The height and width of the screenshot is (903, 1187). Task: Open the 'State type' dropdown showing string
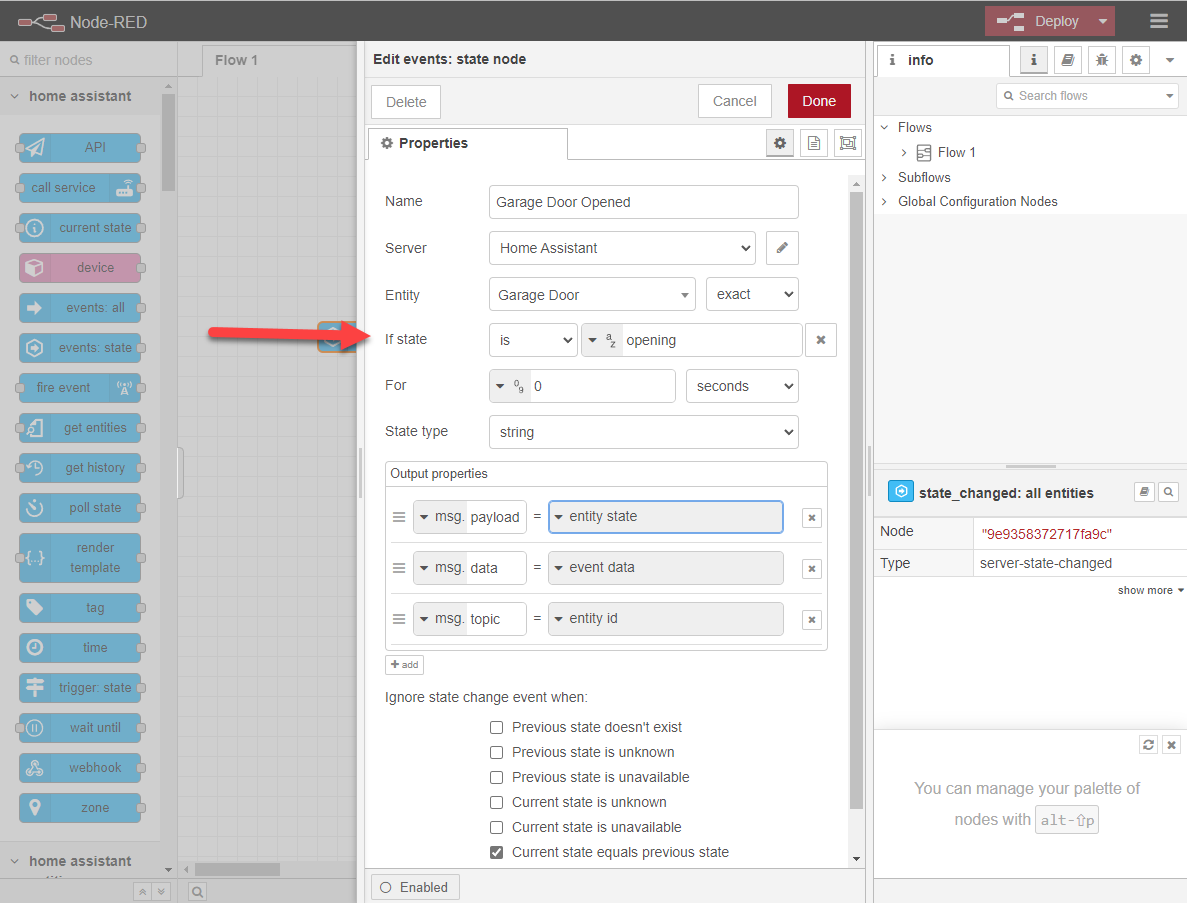(x=643, y=431)
